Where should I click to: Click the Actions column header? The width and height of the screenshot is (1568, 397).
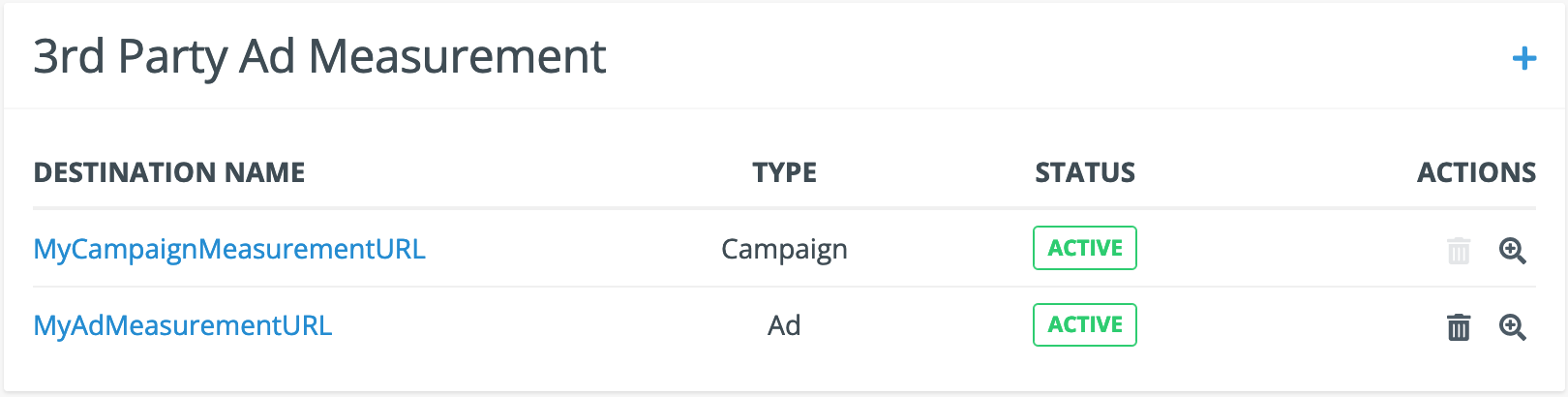click(x=1476, y=172)
